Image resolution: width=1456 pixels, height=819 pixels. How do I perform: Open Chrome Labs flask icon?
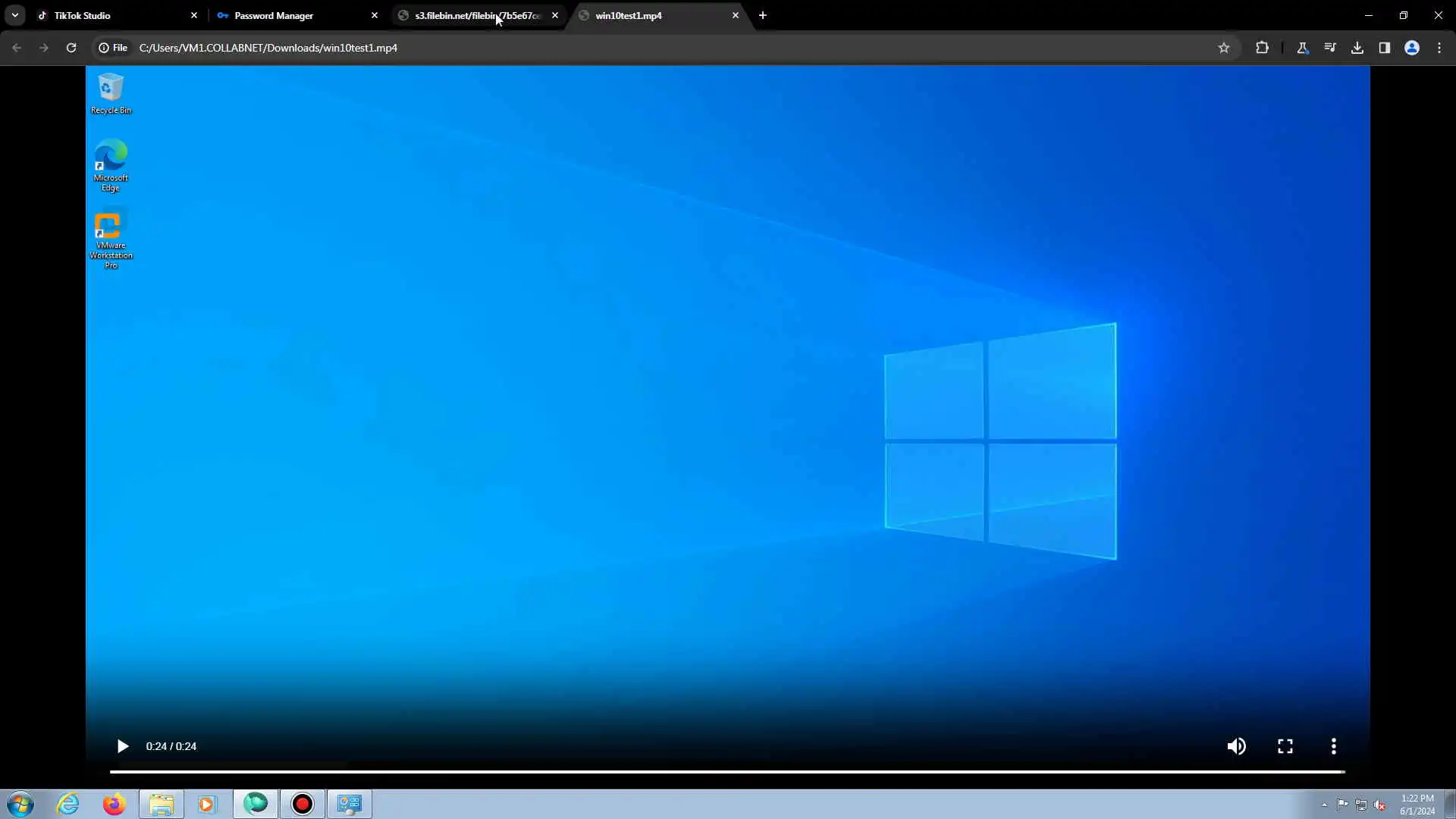point(1302,48)
